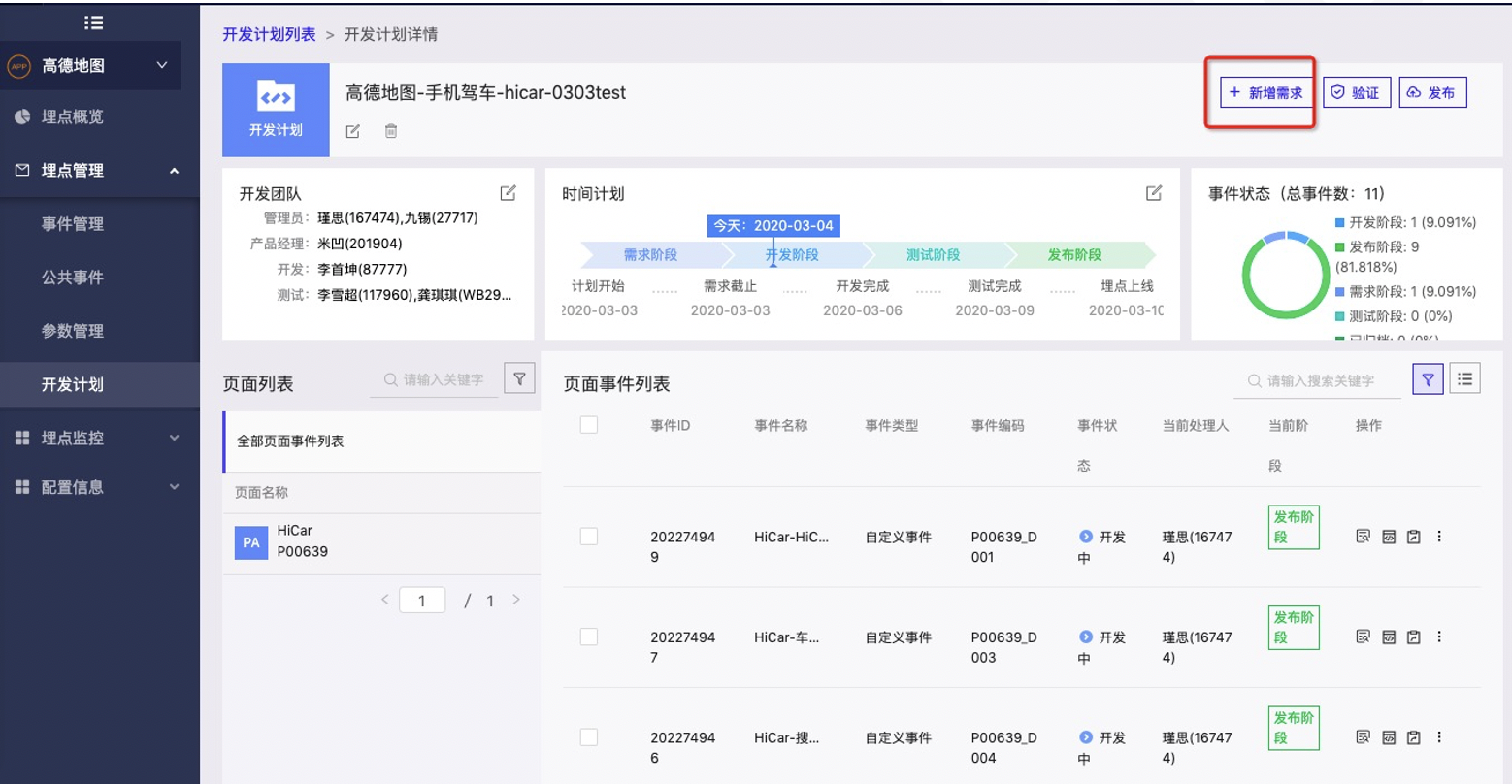Click the event code P00639_D001

[x=1003, y=546]
